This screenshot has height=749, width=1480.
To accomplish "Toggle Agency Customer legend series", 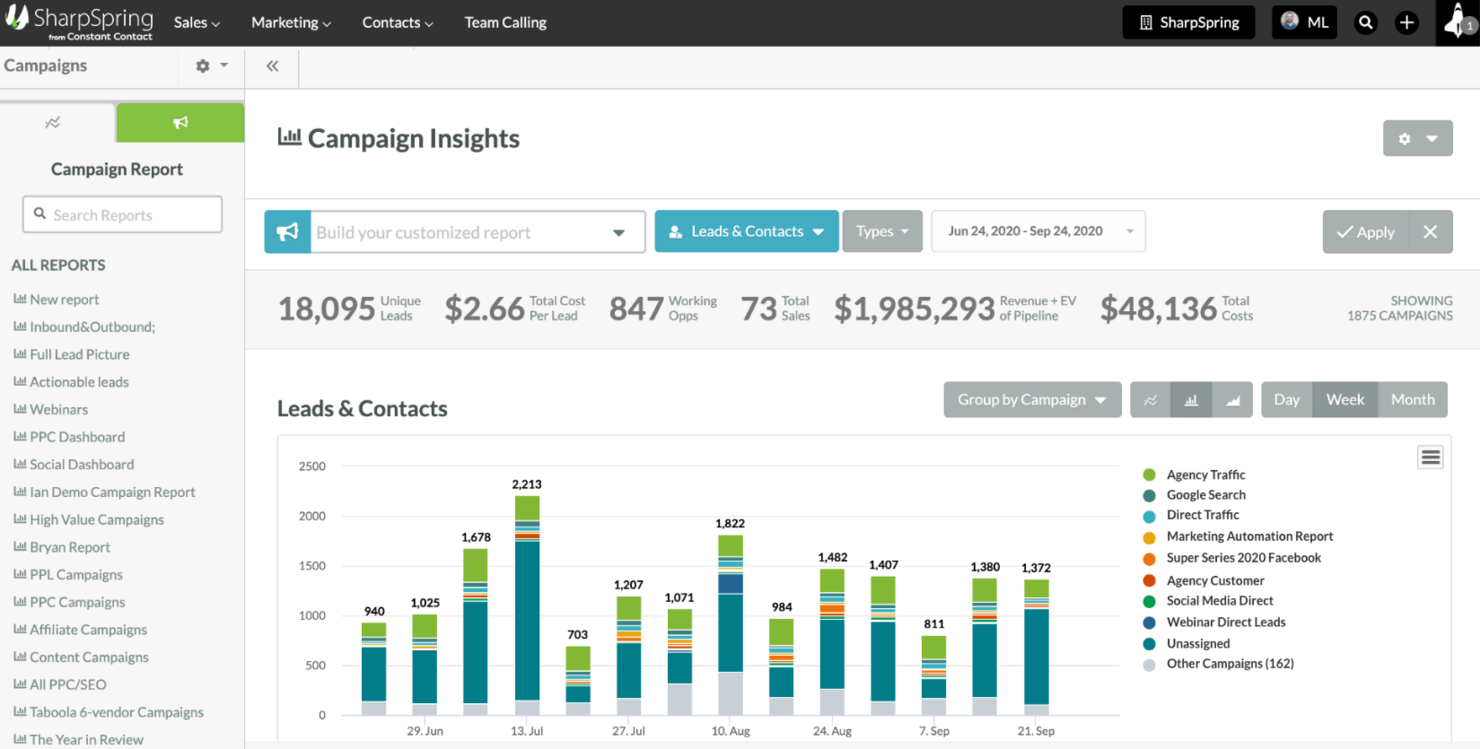I will coord(1203,581).
